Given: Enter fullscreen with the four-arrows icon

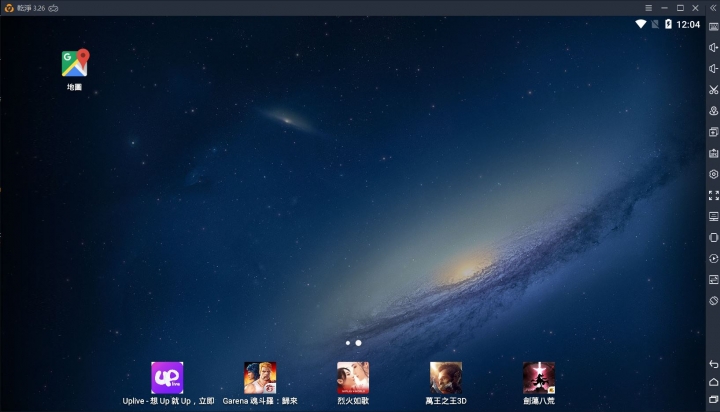Looking at the screenshot, I should tap(714, 195).
